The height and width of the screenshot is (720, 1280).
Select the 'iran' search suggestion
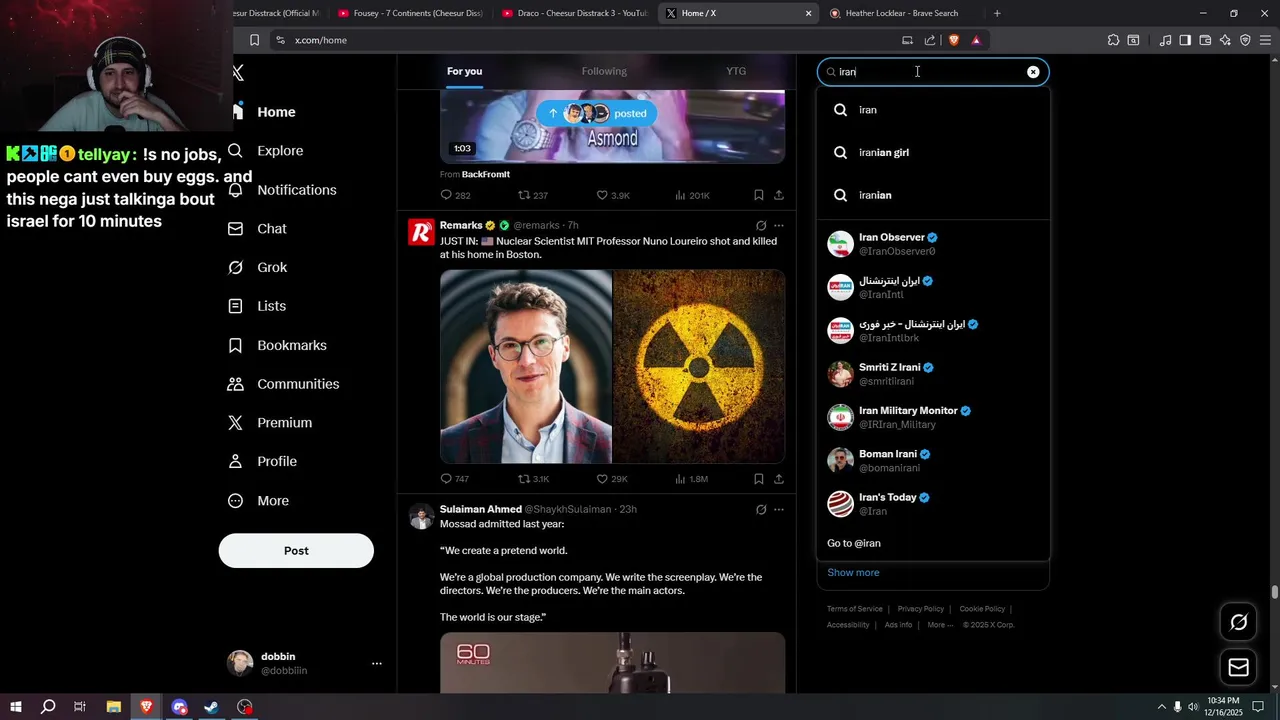click(x=933, y=110)
